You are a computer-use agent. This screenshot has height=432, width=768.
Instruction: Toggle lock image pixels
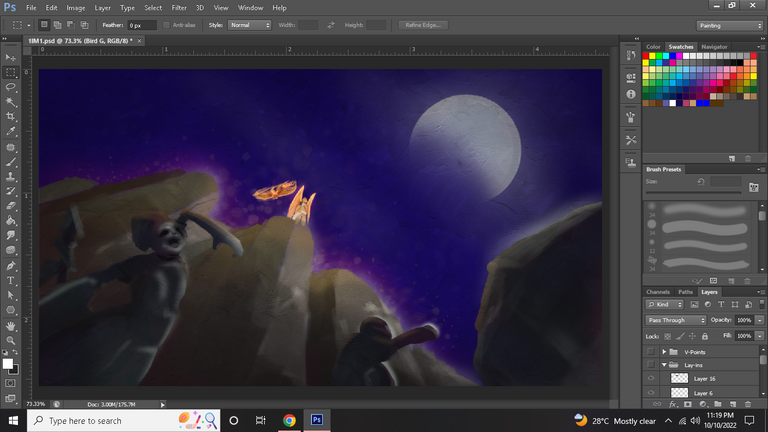[680, 336]
